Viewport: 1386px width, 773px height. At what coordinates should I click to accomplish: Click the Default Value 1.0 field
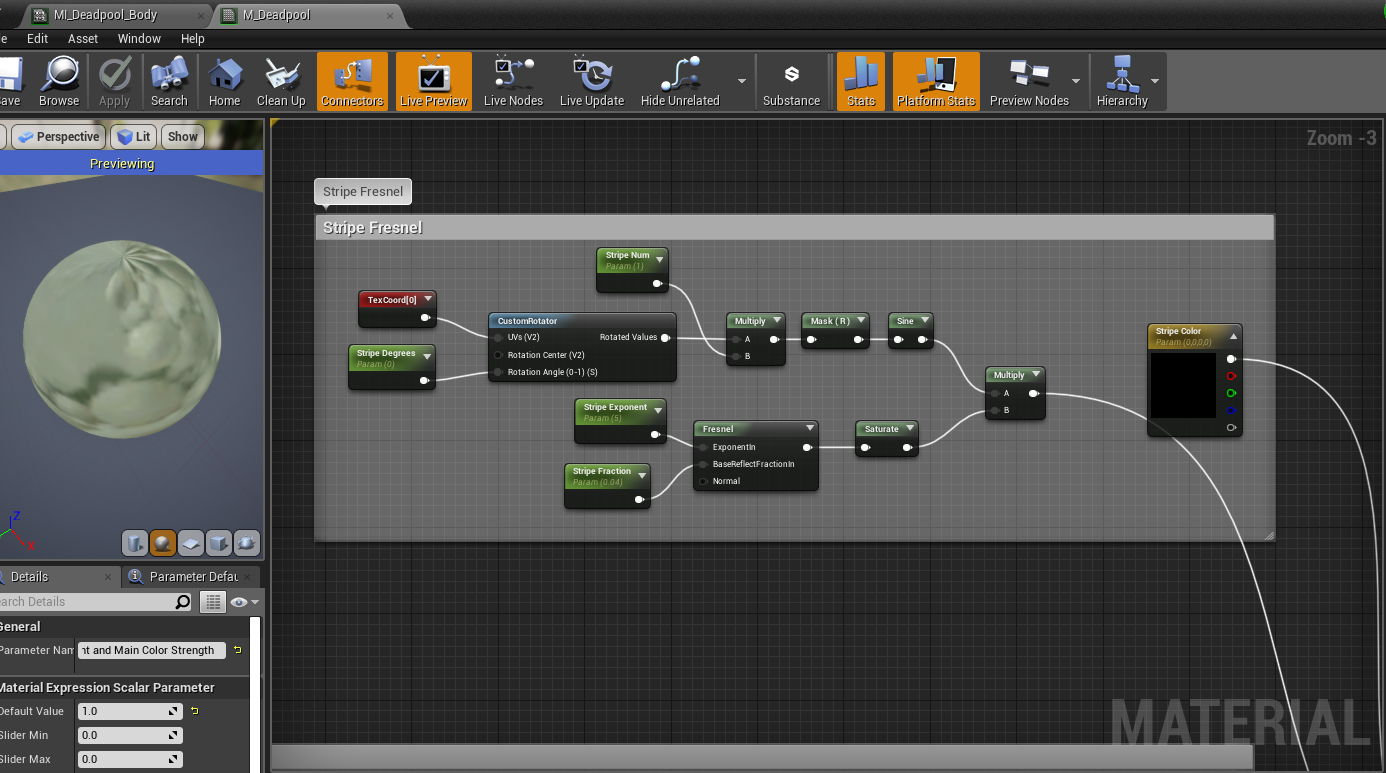pos(131,711)
